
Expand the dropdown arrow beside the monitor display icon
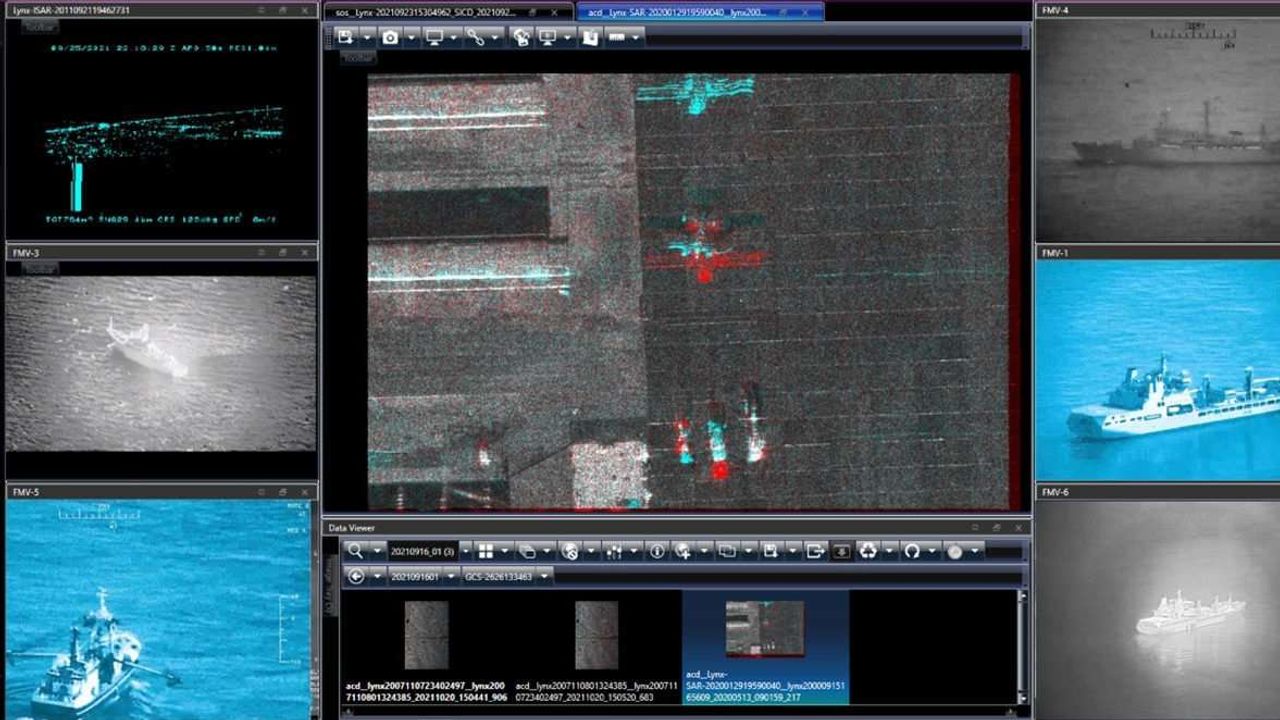(x=453, y=37)
